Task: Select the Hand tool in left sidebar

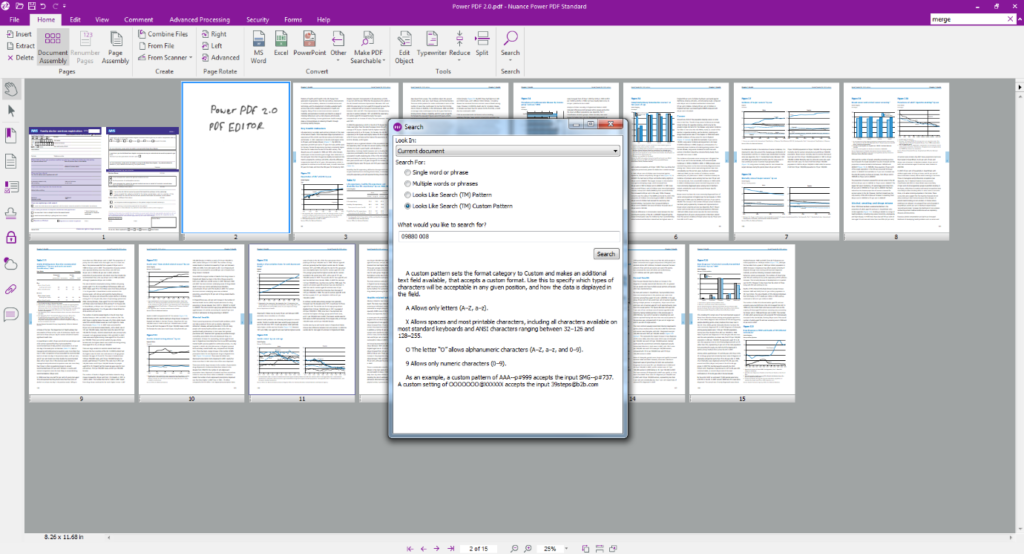Action: 11,89
